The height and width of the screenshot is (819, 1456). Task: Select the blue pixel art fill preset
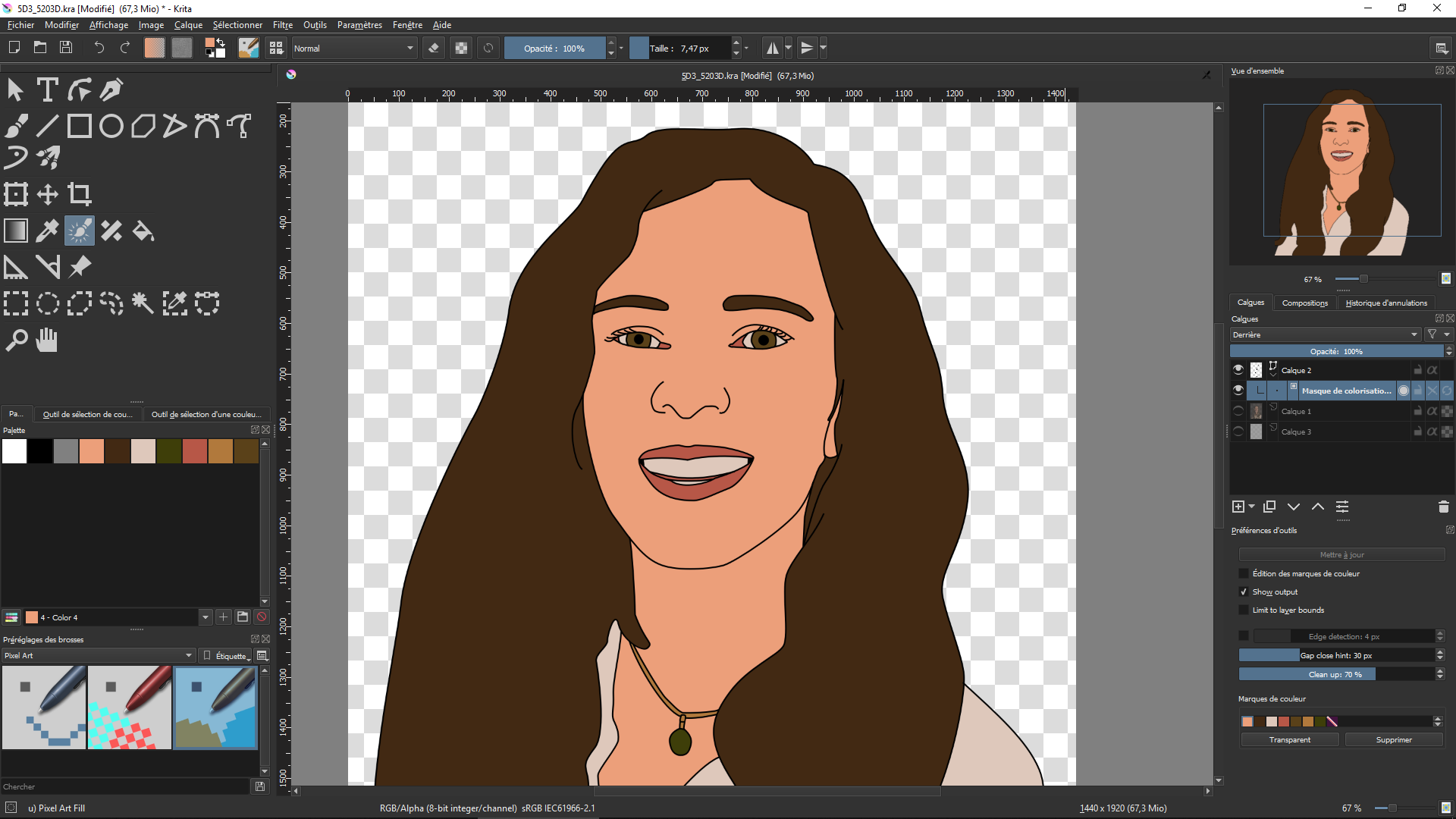215,708
